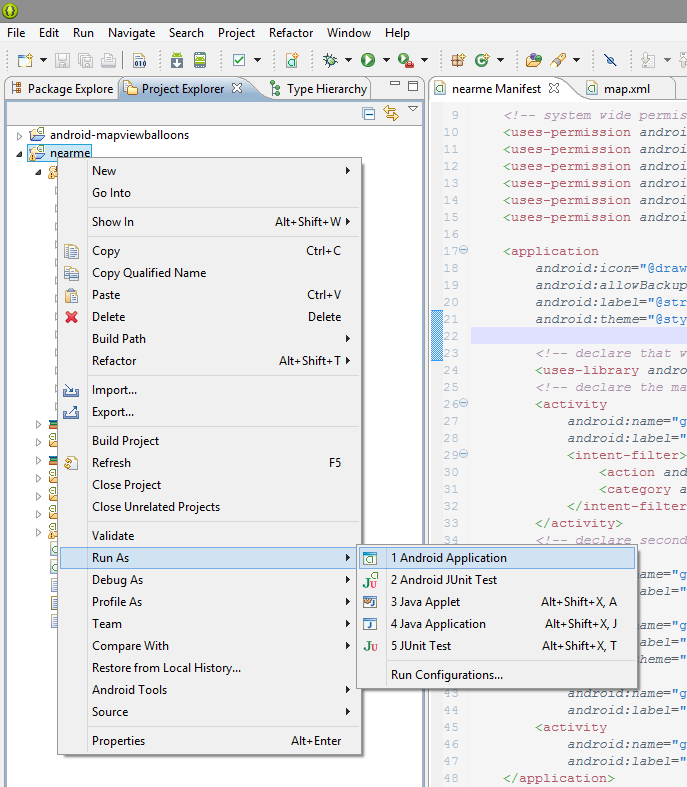Open the Android SDK Manager icon
The height and width of the screenshot is (787, 687).
pos(177,60)
